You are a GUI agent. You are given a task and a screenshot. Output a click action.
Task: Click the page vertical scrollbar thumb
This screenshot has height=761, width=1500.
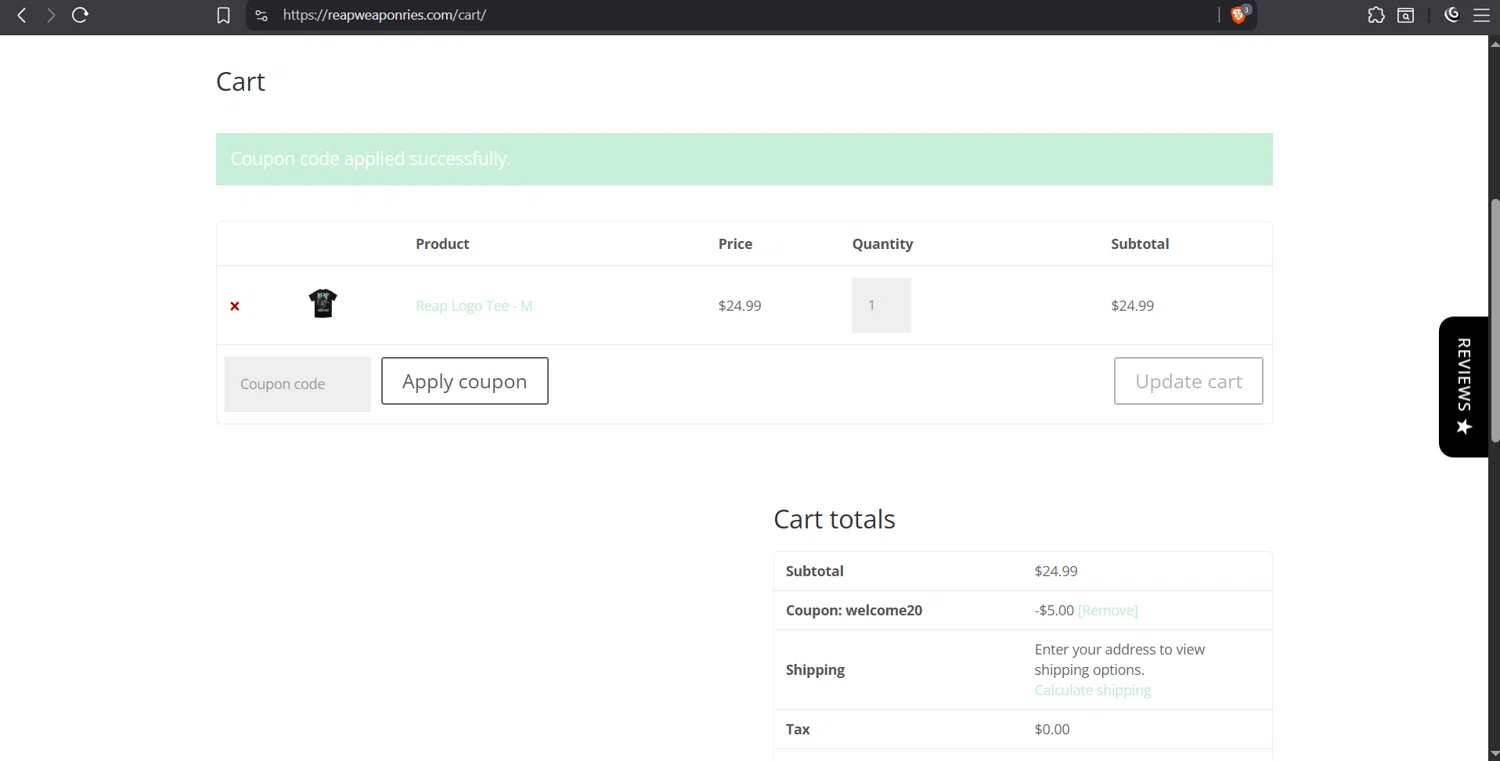click(x=1495, y=320)
